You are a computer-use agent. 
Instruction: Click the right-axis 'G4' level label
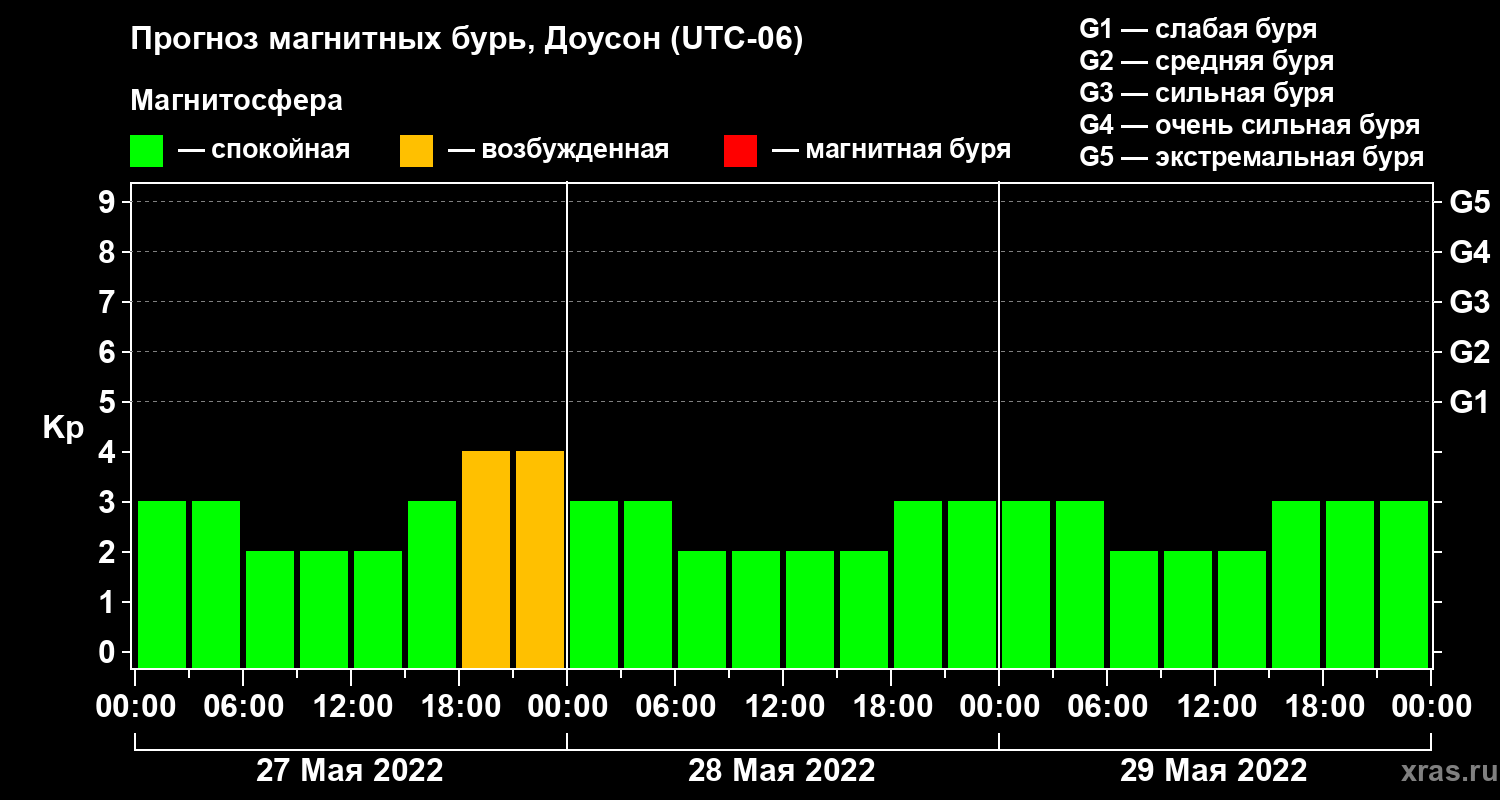(1469, 252)
